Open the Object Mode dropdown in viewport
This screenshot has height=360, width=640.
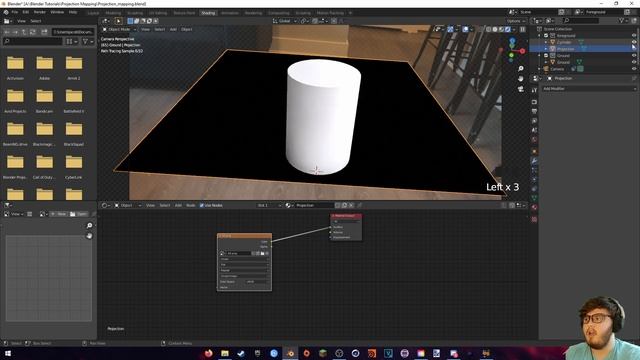click(119, 29)
